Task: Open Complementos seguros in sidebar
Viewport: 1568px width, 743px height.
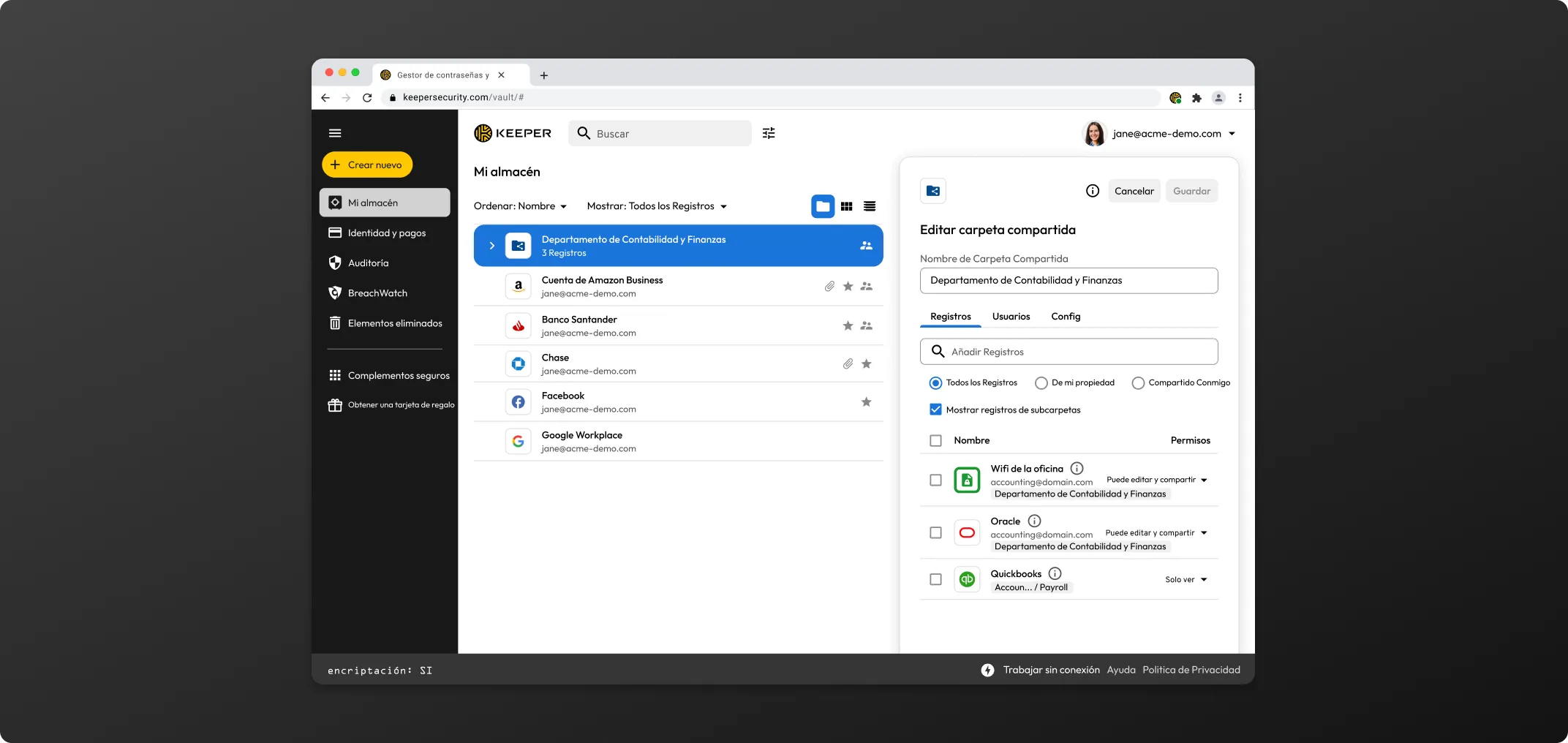Action: tap(388, 376)
